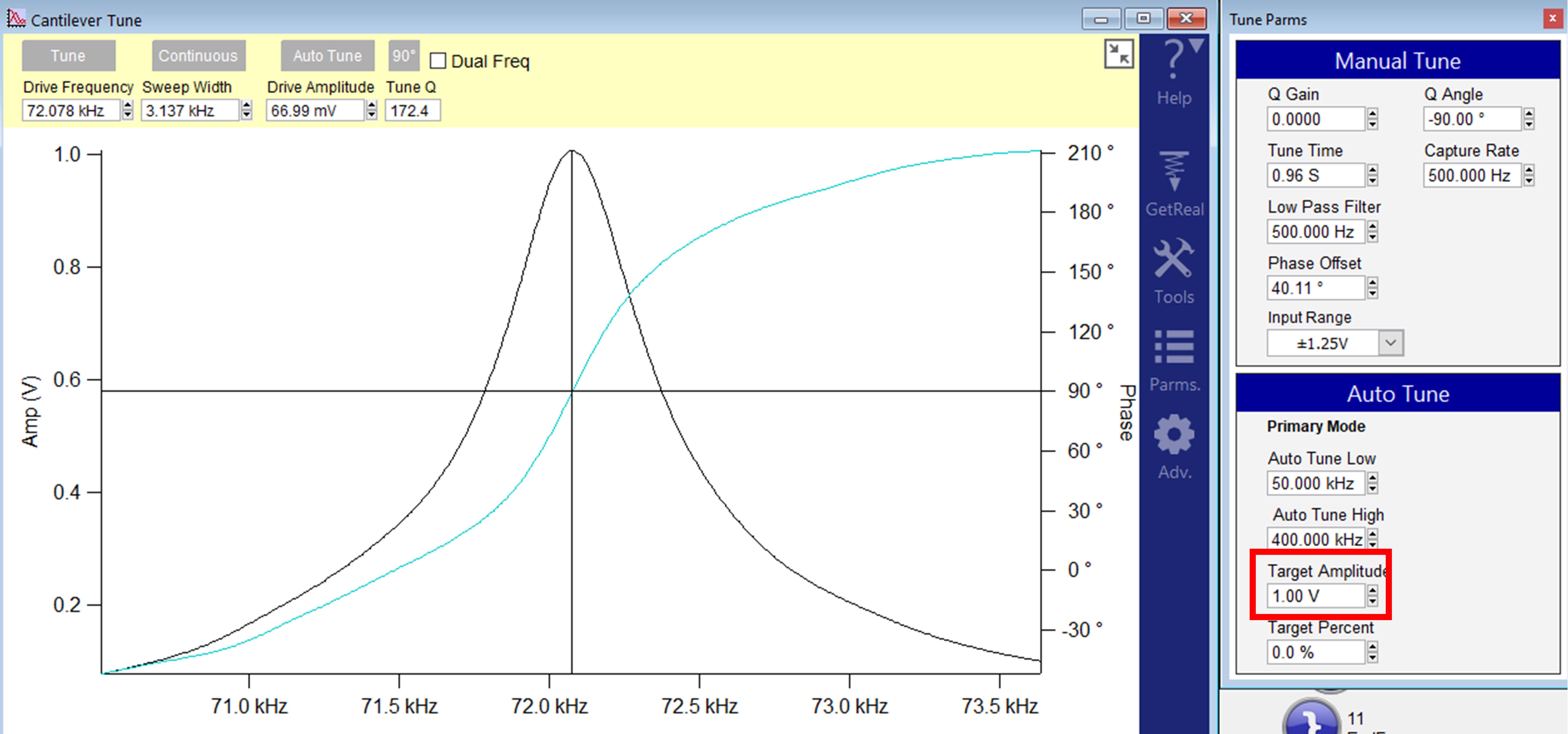Adjust the Auto Tune Low stepper arrows

click(x=1372, y=483)
